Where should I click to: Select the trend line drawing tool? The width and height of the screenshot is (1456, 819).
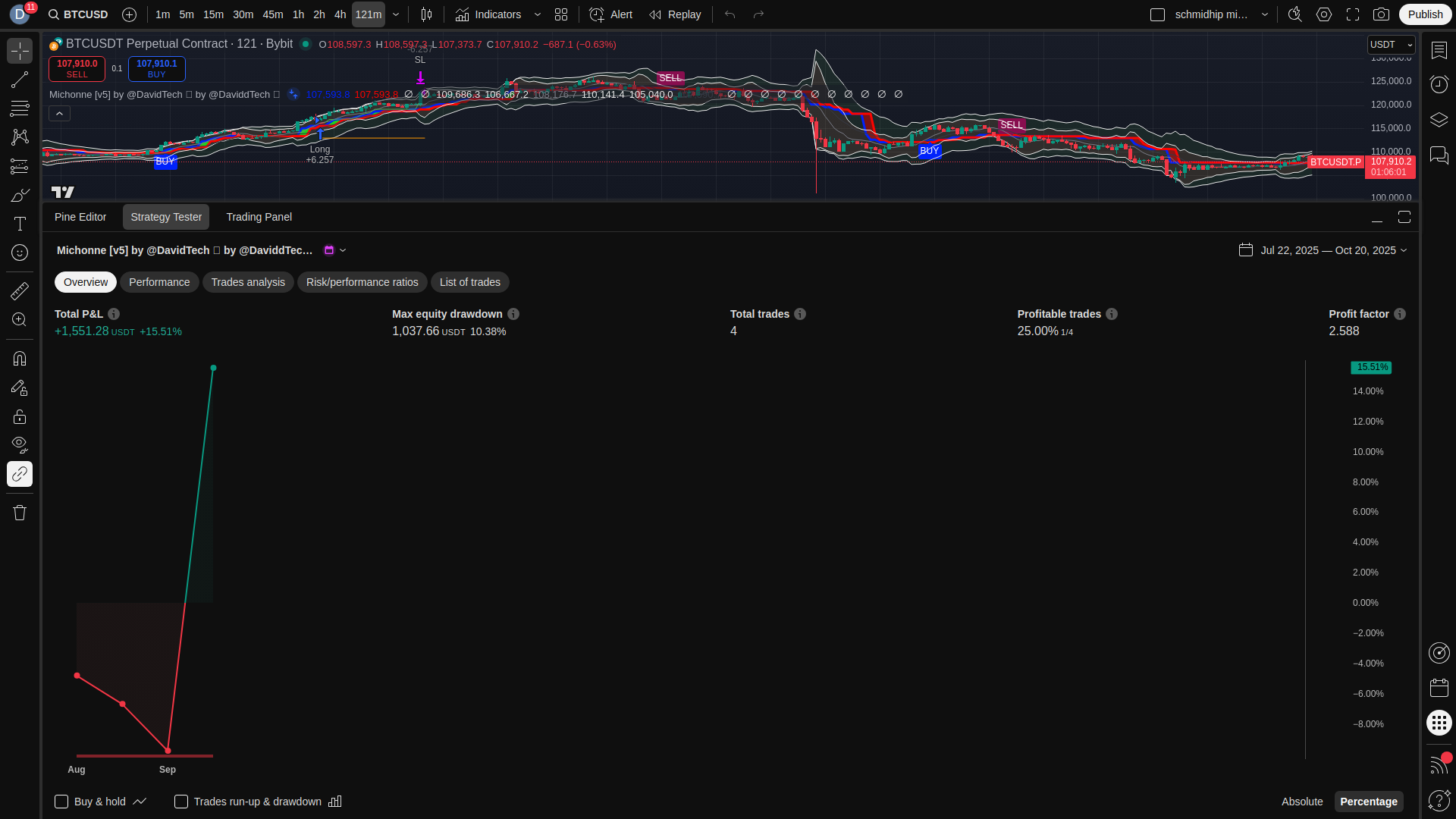point(20,80)
